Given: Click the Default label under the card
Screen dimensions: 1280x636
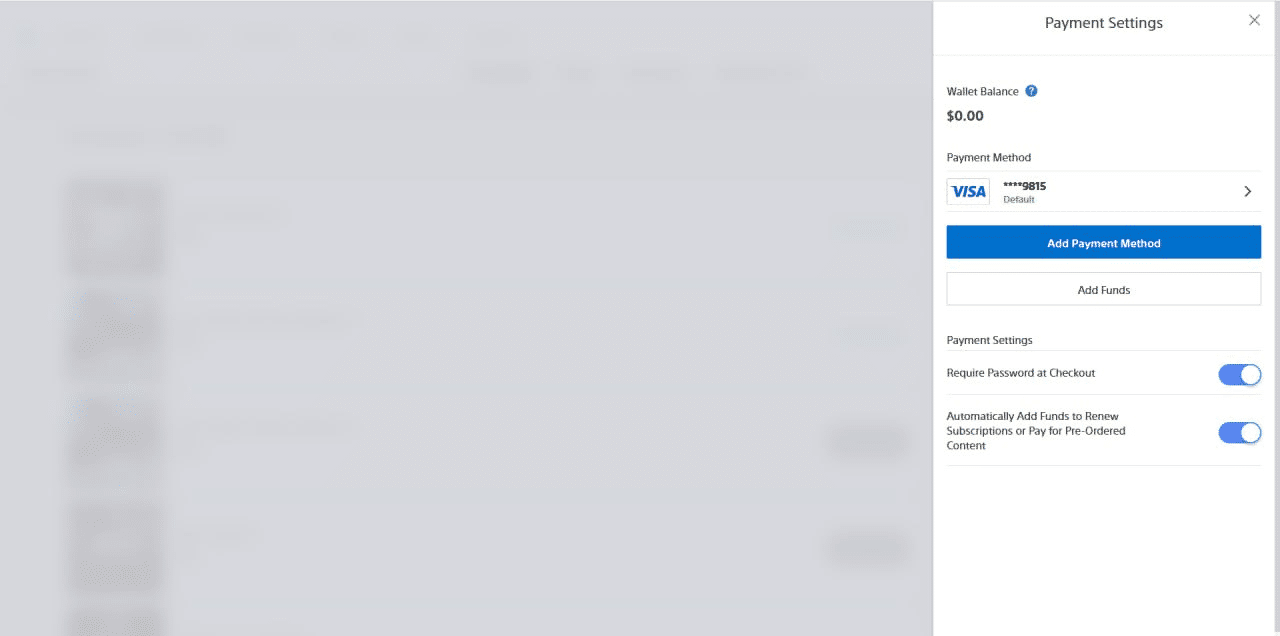Looking at the screenshot, I should pos(1019,200).
